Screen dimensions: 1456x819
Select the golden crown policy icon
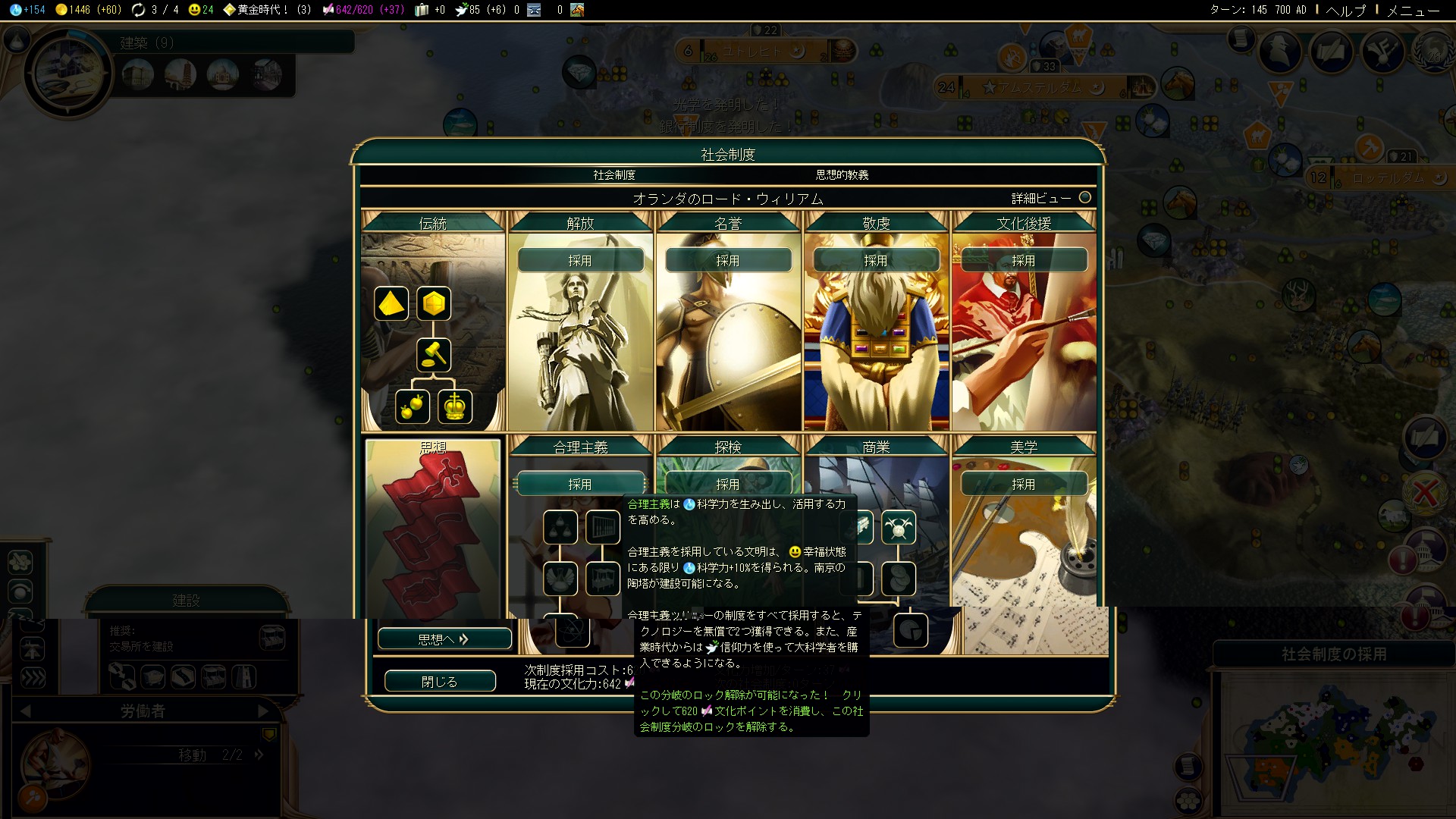point(454,406)
